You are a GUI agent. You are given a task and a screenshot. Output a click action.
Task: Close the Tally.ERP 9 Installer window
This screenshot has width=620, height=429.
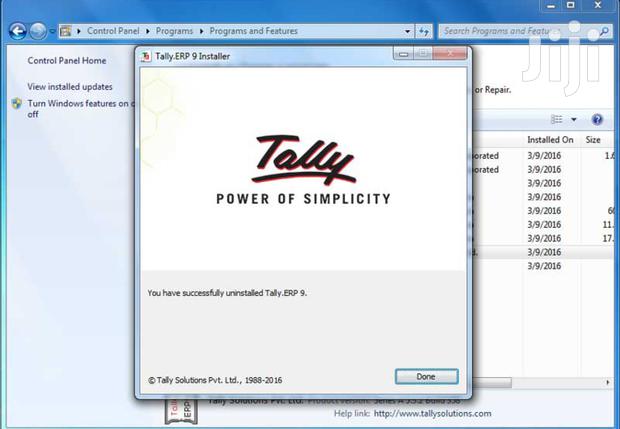click(x=450, y=53)
